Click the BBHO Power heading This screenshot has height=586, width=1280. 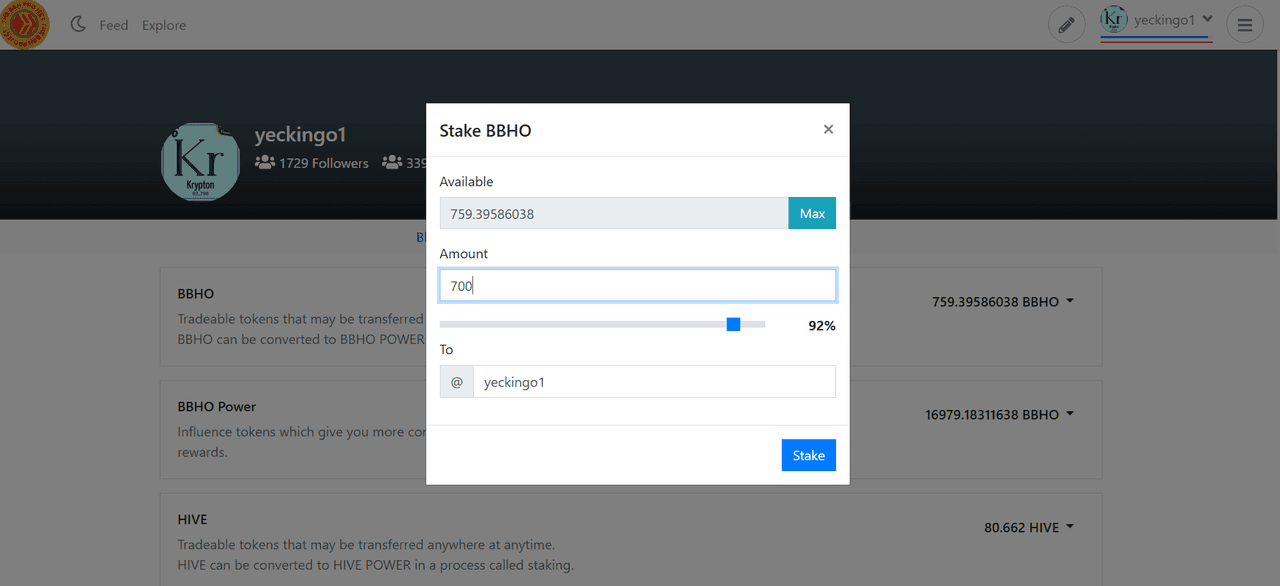(217, 406)
